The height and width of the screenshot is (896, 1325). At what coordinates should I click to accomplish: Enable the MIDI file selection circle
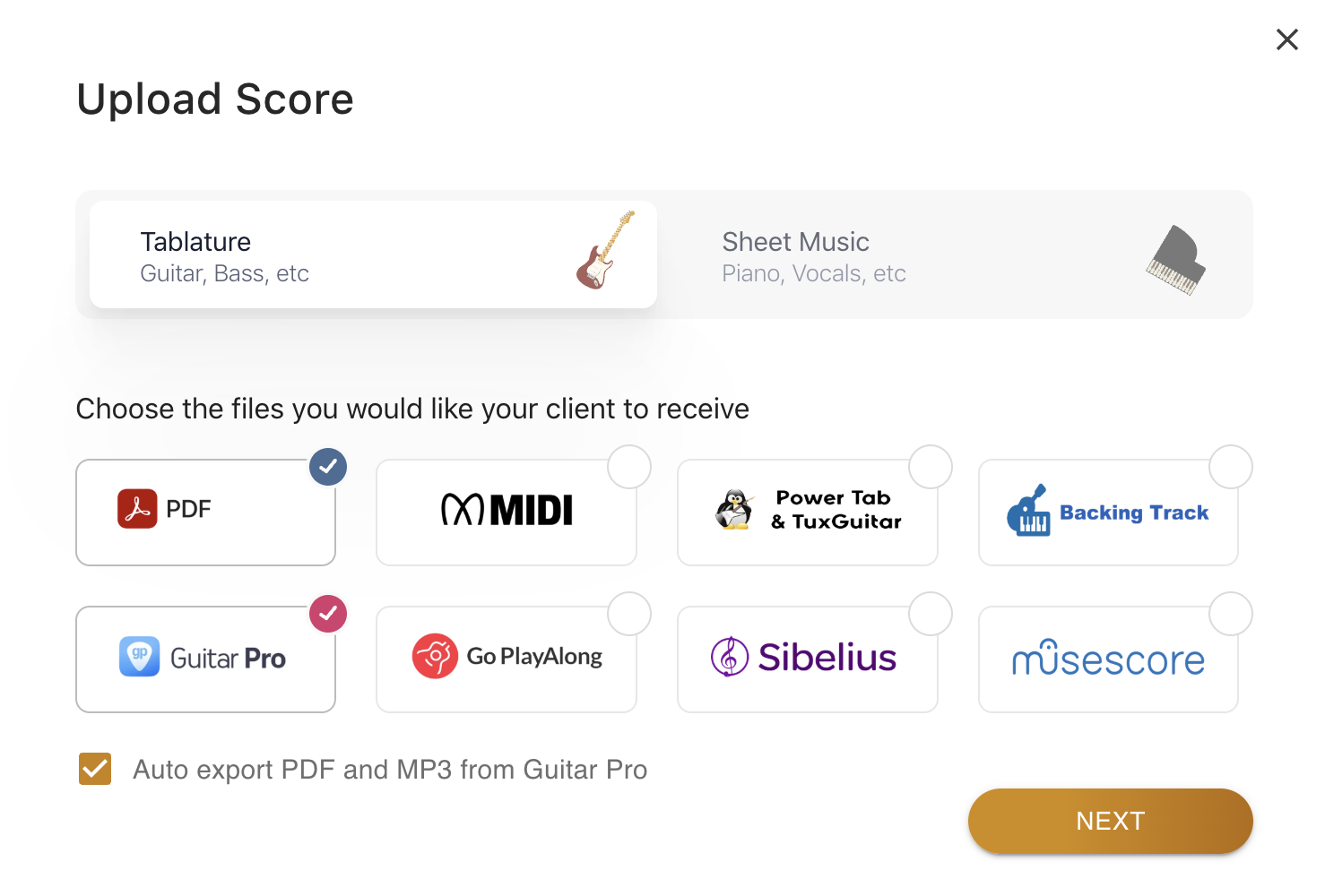629,467
